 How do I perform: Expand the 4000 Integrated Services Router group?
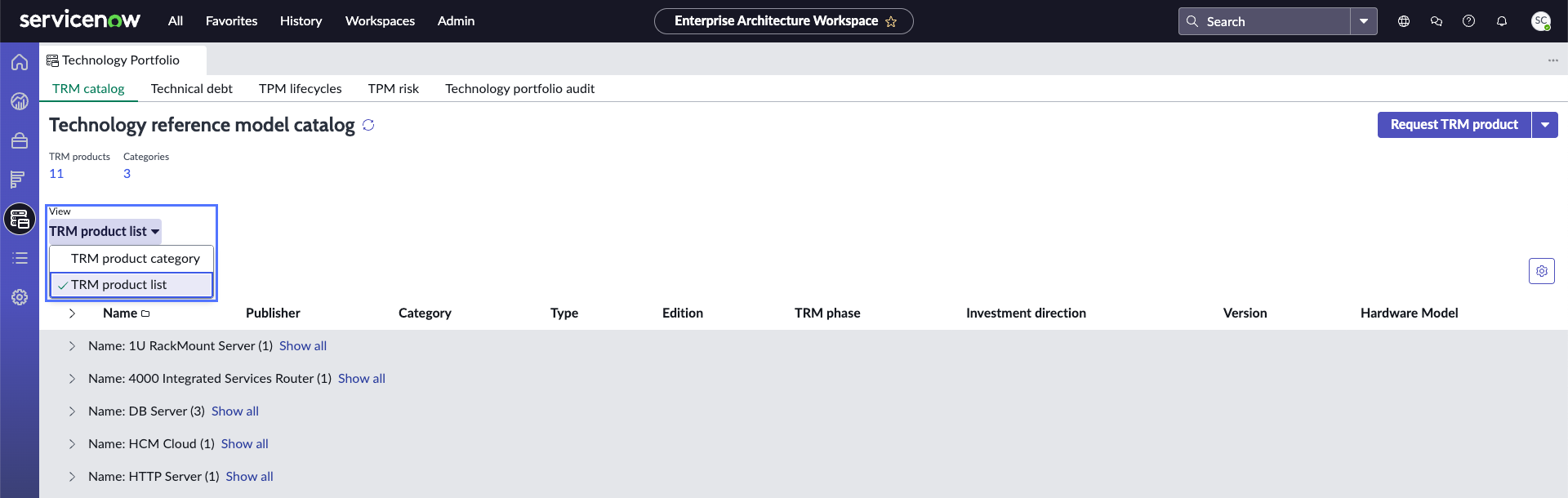(72, 379)
